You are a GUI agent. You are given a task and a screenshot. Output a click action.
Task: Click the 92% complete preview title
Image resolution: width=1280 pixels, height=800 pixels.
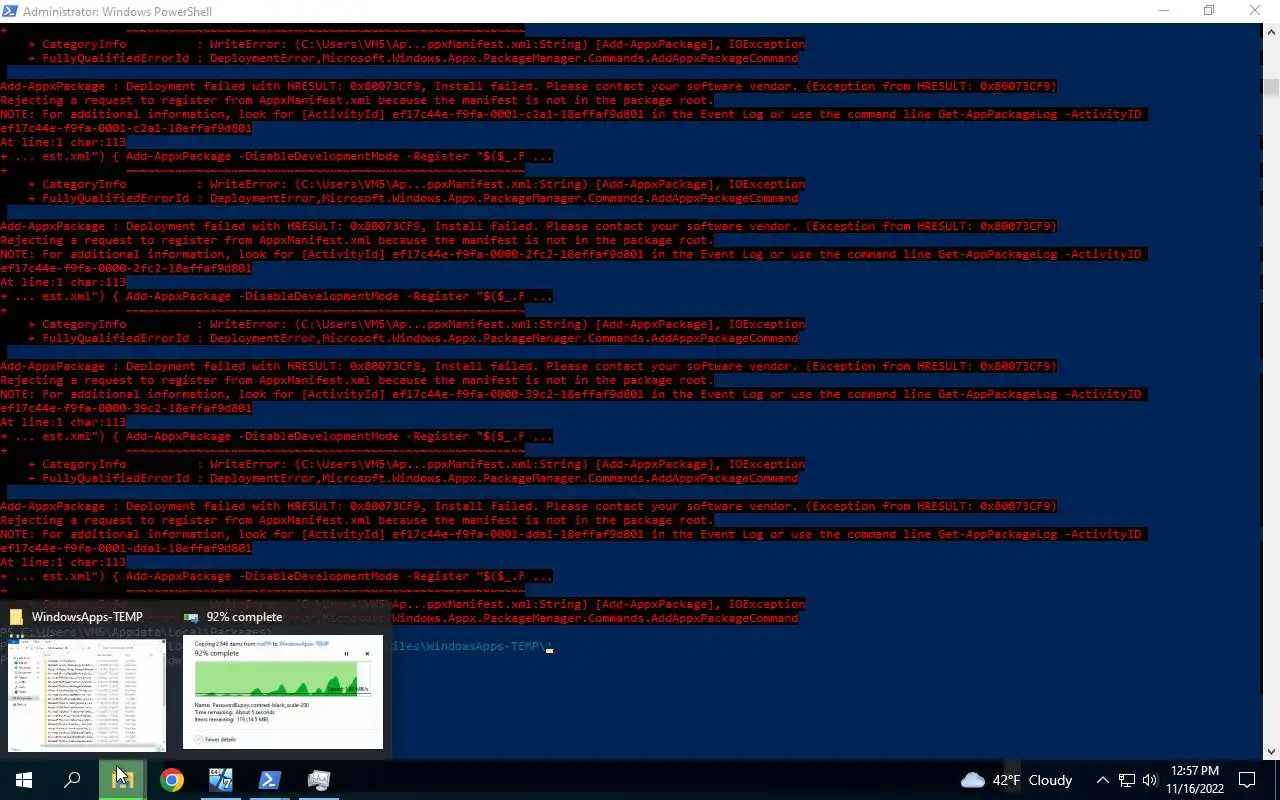pyautogui.click(x=244, y=617)
